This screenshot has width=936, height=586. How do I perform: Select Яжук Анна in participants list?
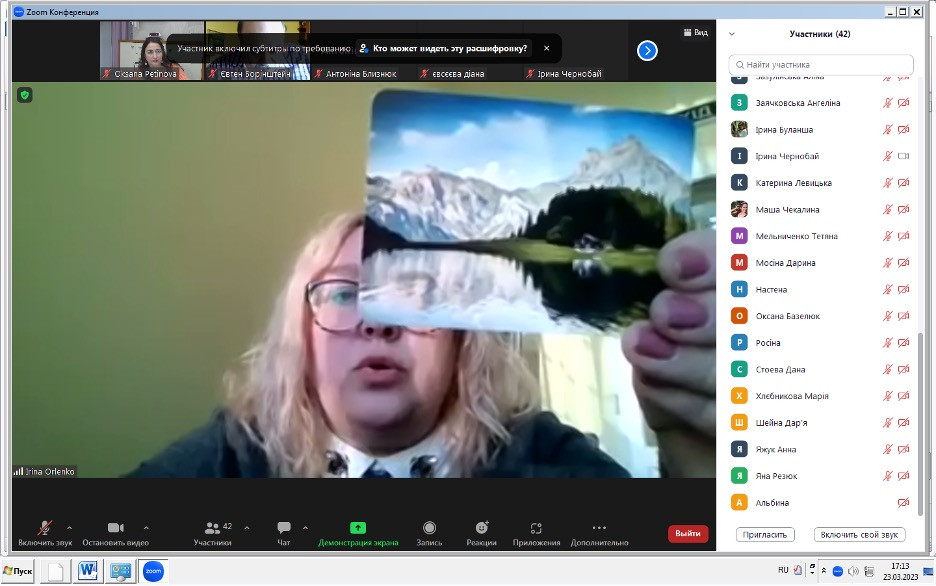click(821, 449)
